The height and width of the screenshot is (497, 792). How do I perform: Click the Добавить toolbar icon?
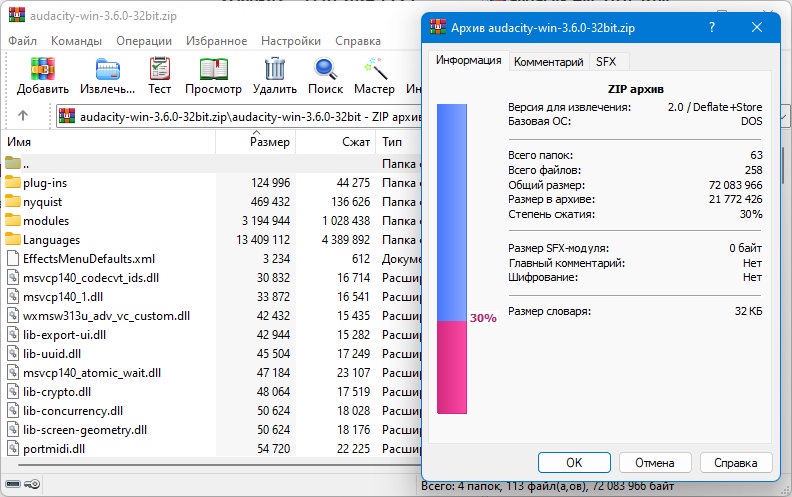pos(43,69)
